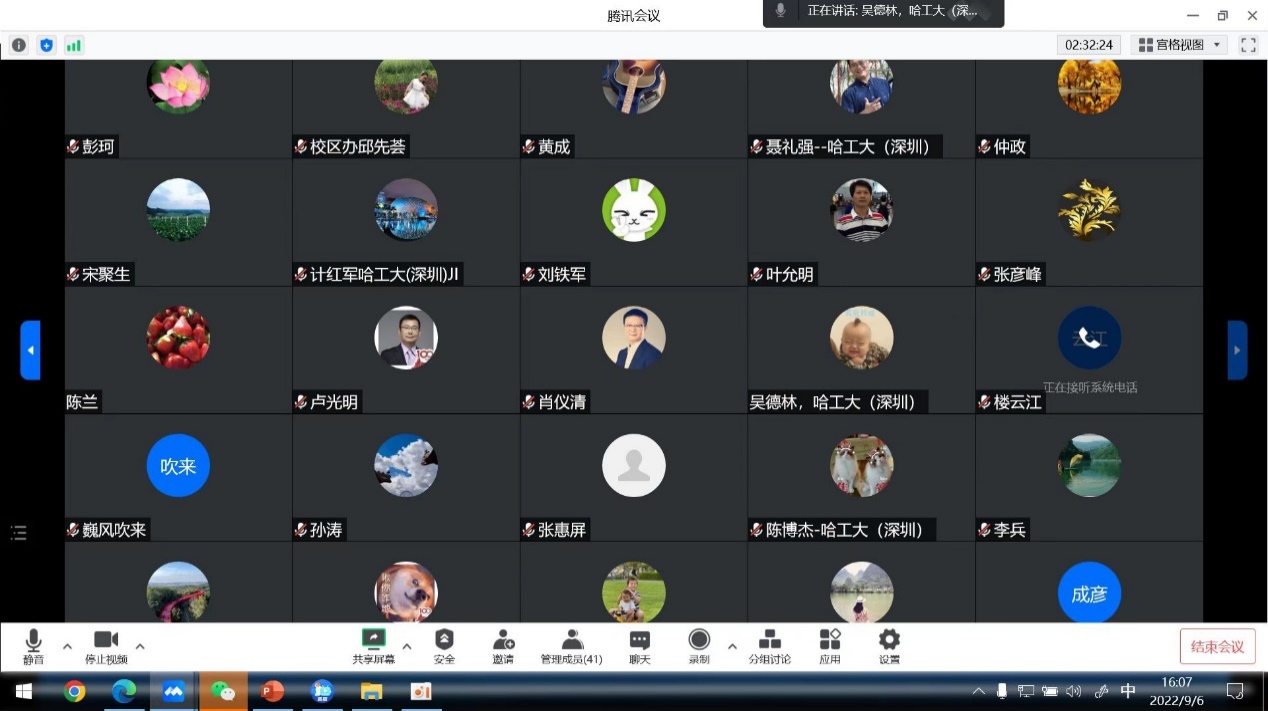Toggle the 录制 recording button
This screenshot has height=711, width=1268.
point(699,641)
